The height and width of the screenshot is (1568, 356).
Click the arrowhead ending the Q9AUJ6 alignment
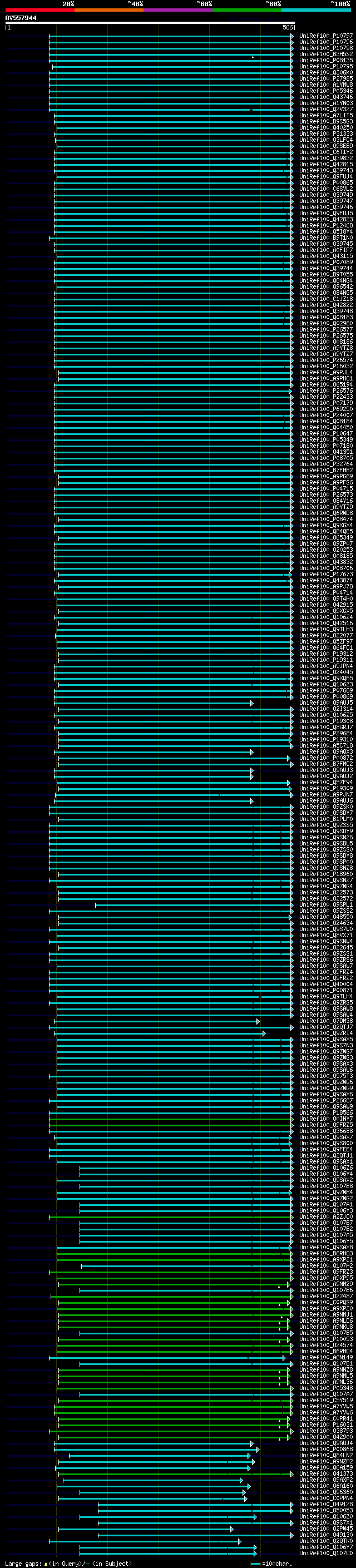click(x=251, y=801)
